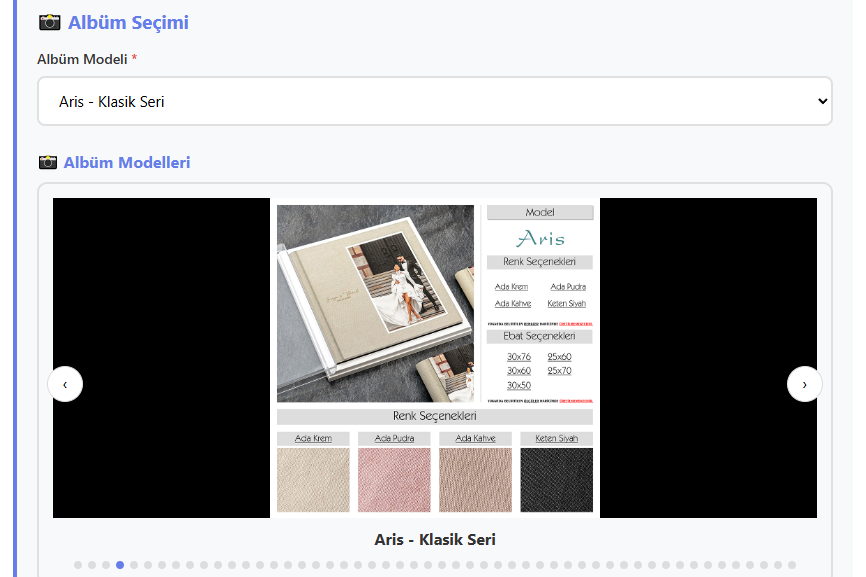Screen dimensions: 866x577
Task: Click camera icon beside Albüm Modelleri heading
Action: click(47, 162)
